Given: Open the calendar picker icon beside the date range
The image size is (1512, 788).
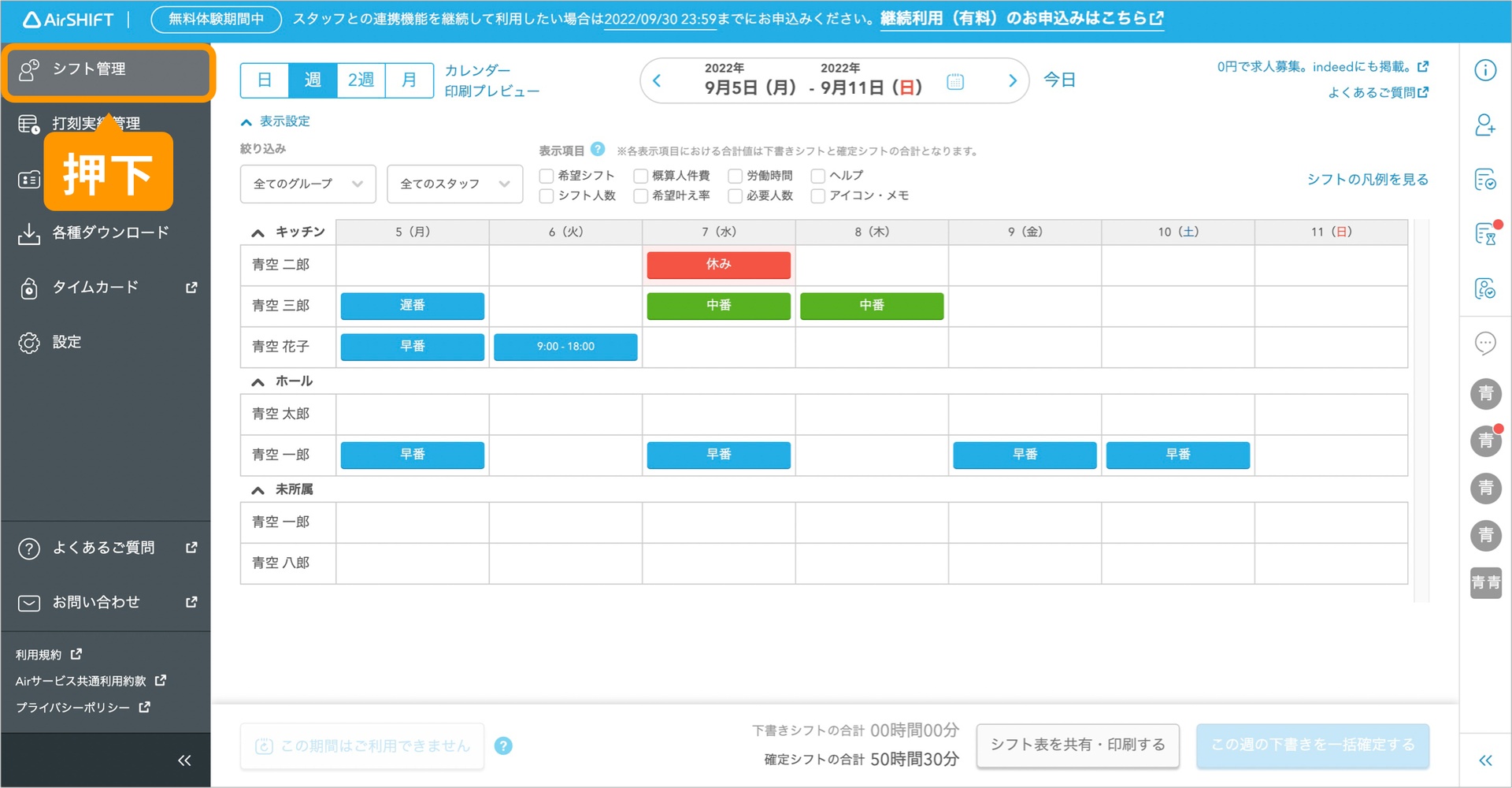Looking at the screenshot, I should [954, 80].
